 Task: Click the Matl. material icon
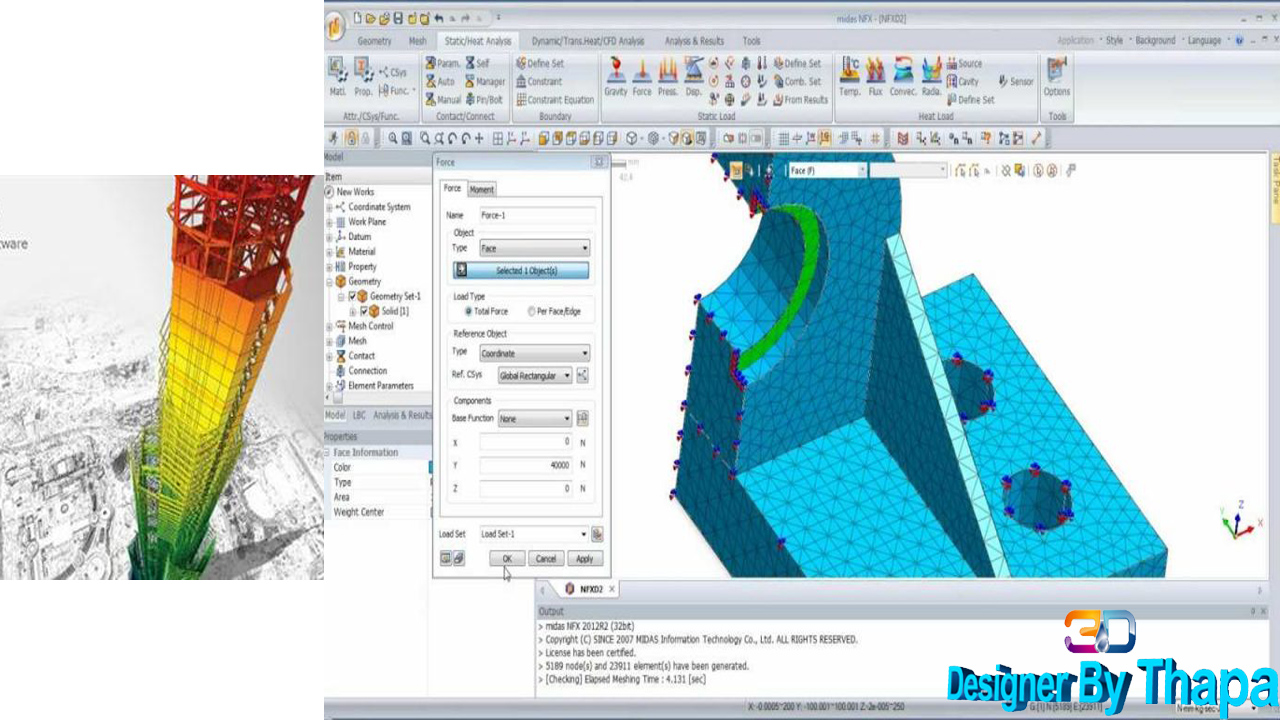point(338,78)
